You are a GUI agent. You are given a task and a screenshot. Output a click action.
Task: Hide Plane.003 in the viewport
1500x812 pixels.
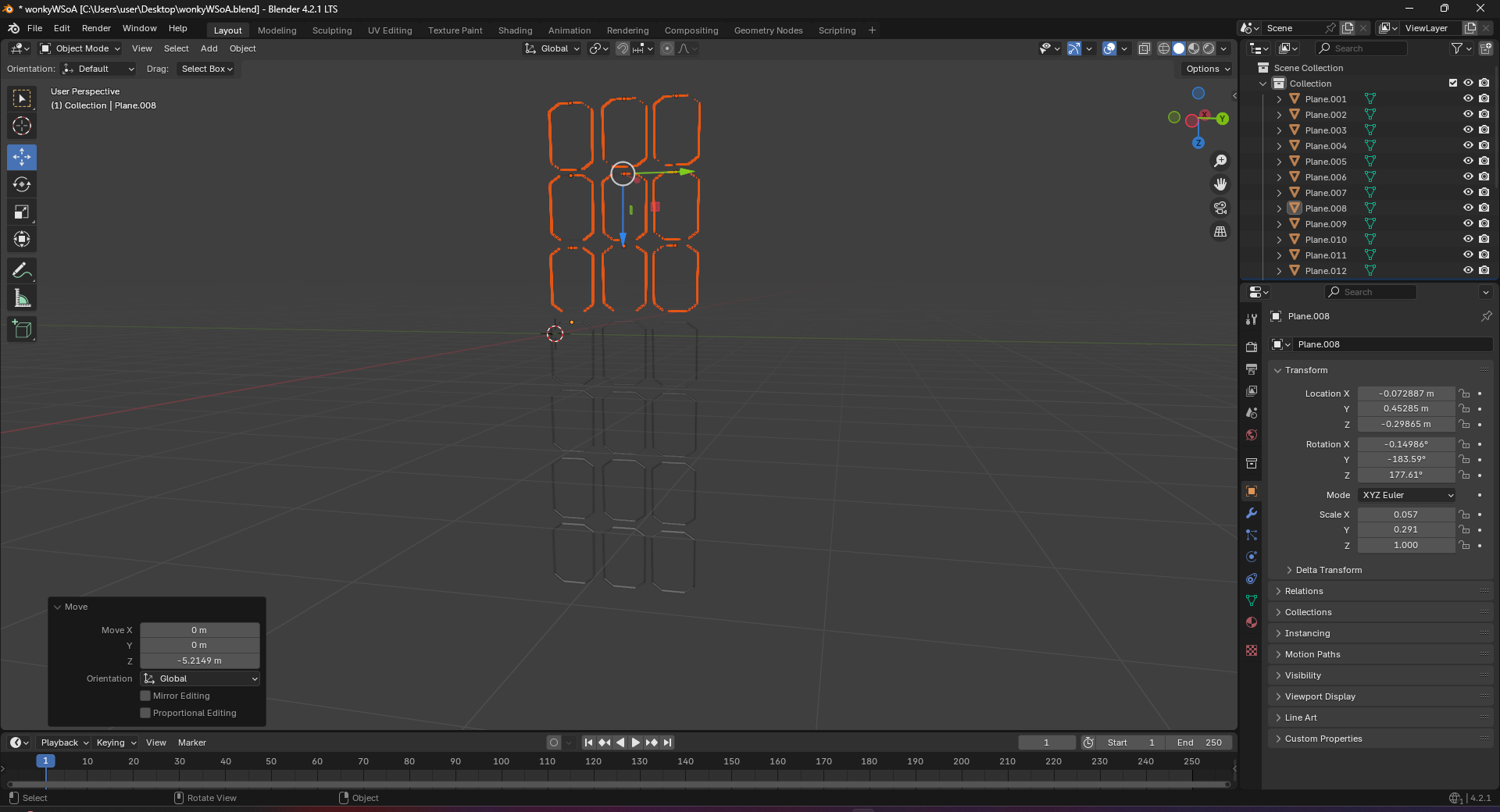pyautogui.click(x=1468, y=130)
